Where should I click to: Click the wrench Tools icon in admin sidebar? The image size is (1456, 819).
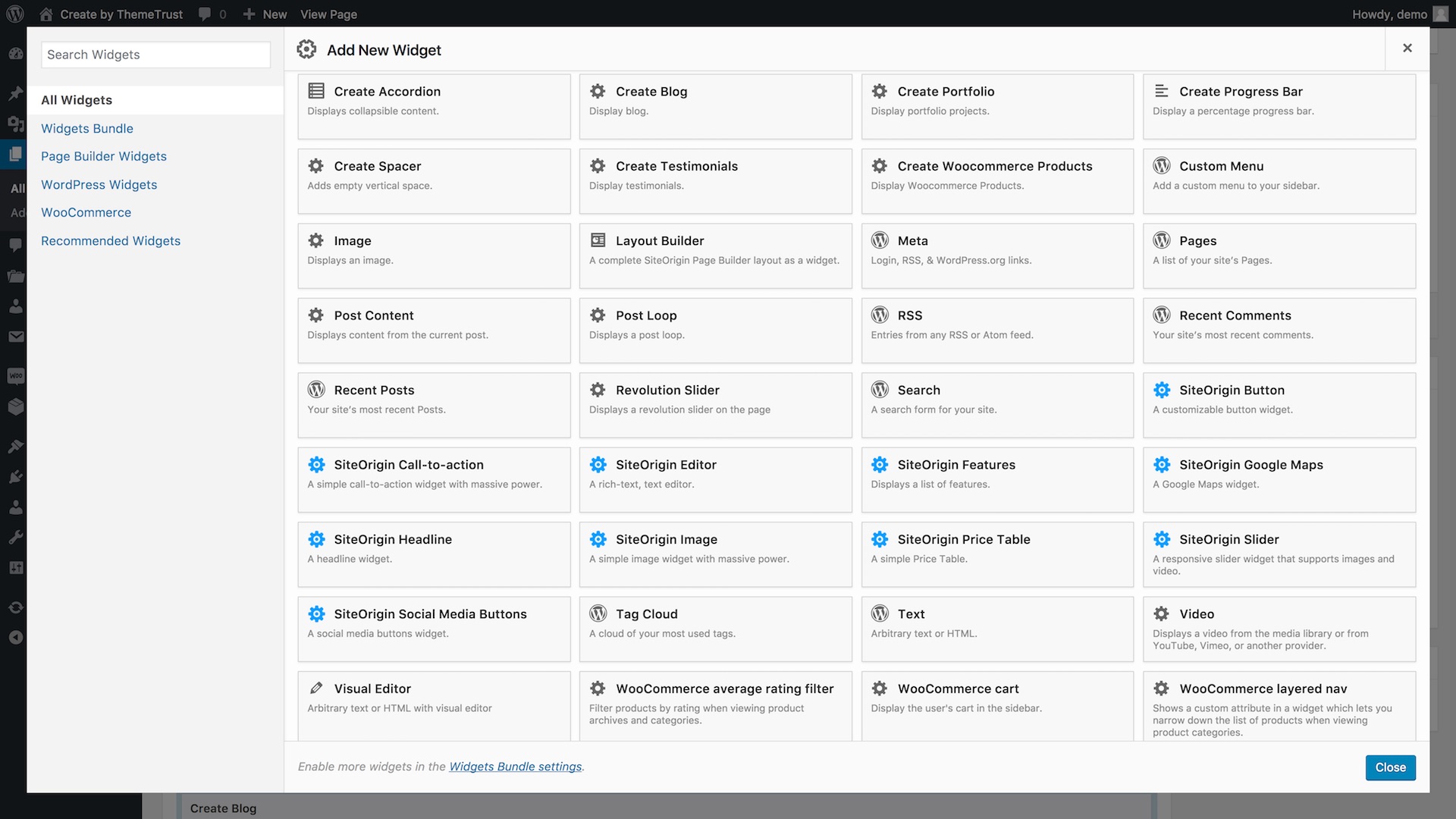[x=15, y=538]
